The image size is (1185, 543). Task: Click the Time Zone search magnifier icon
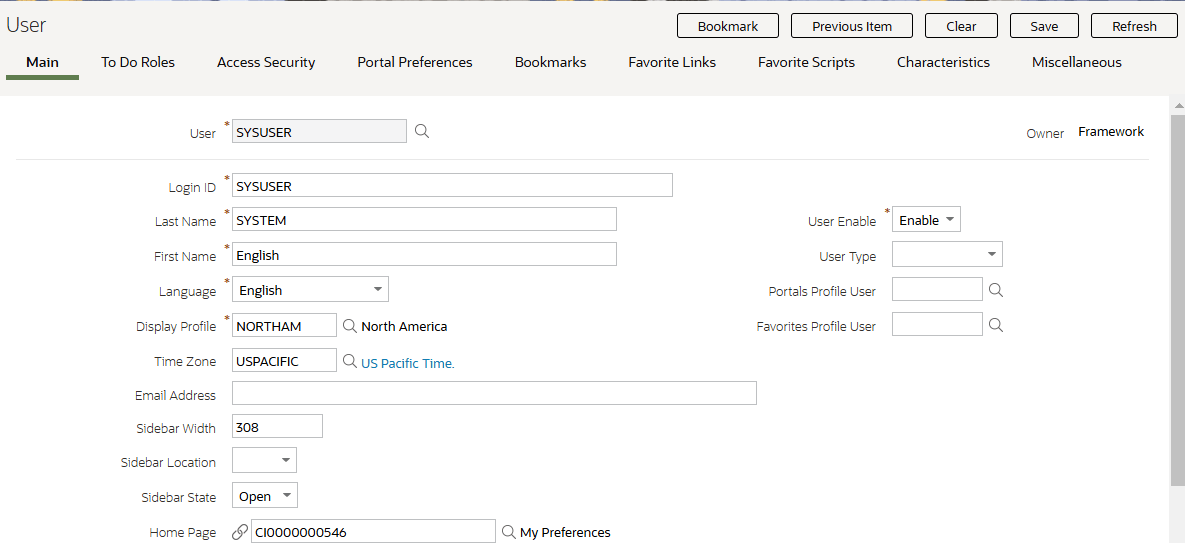click(349, 361)
